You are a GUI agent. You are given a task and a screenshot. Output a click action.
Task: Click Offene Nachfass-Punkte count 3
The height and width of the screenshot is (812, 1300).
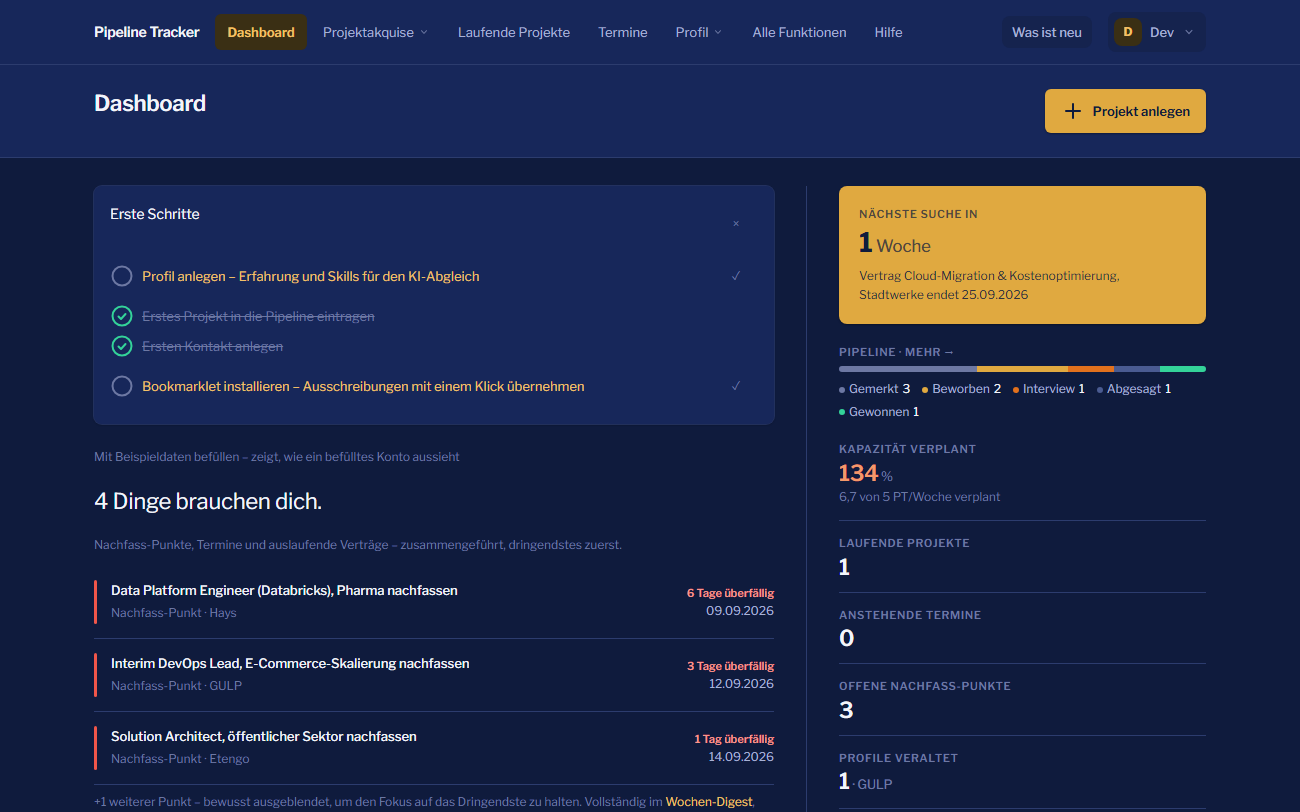(x=846, y=710)
